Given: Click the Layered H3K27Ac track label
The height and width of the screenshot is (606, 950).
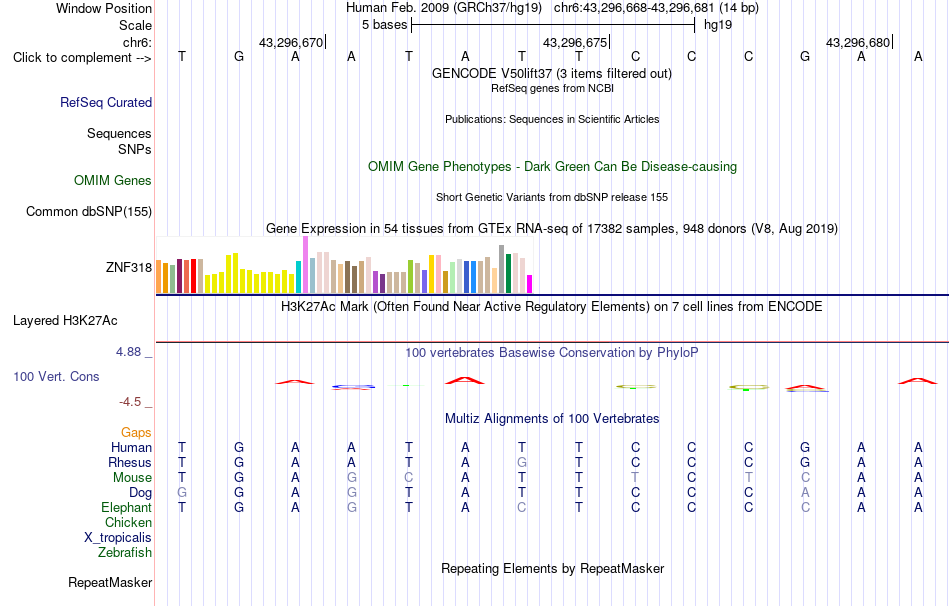Looking at the screenshot, I should click(x=65, y=321).
